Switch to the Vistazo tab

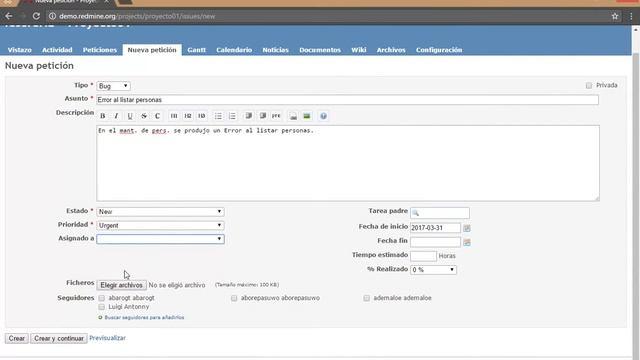20,50
